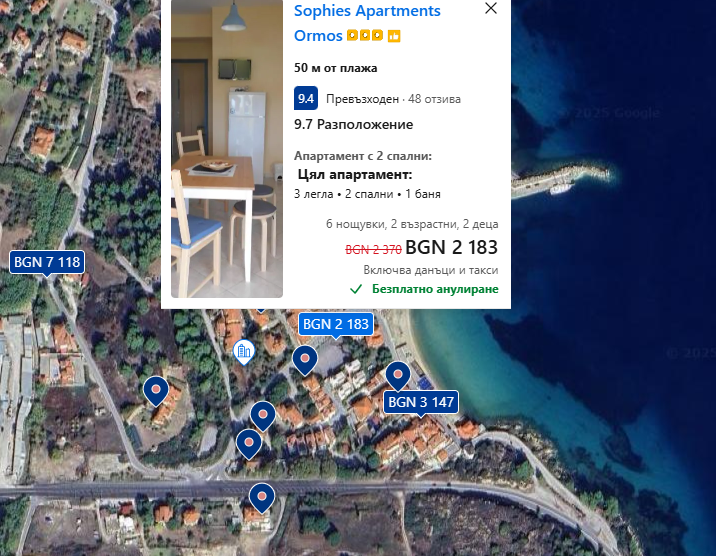This screenshot has height=556, width=716.
Task: Click the pin directly below BGN 2 183 marker
Action: click(x=305, y=360)
